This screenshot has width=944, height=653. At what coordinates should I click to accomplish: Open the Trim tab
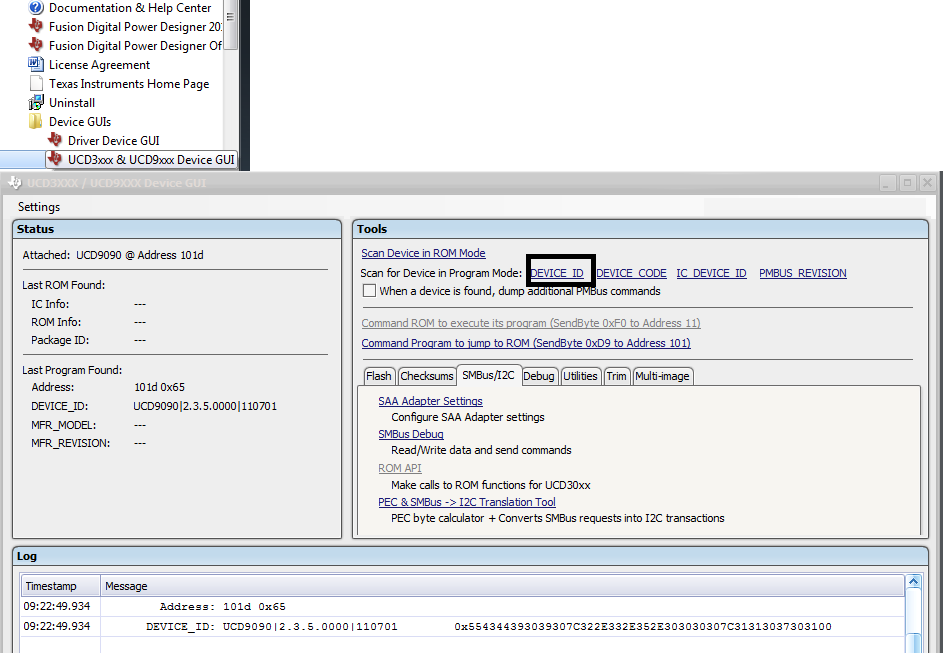click(x=616, y=376)
